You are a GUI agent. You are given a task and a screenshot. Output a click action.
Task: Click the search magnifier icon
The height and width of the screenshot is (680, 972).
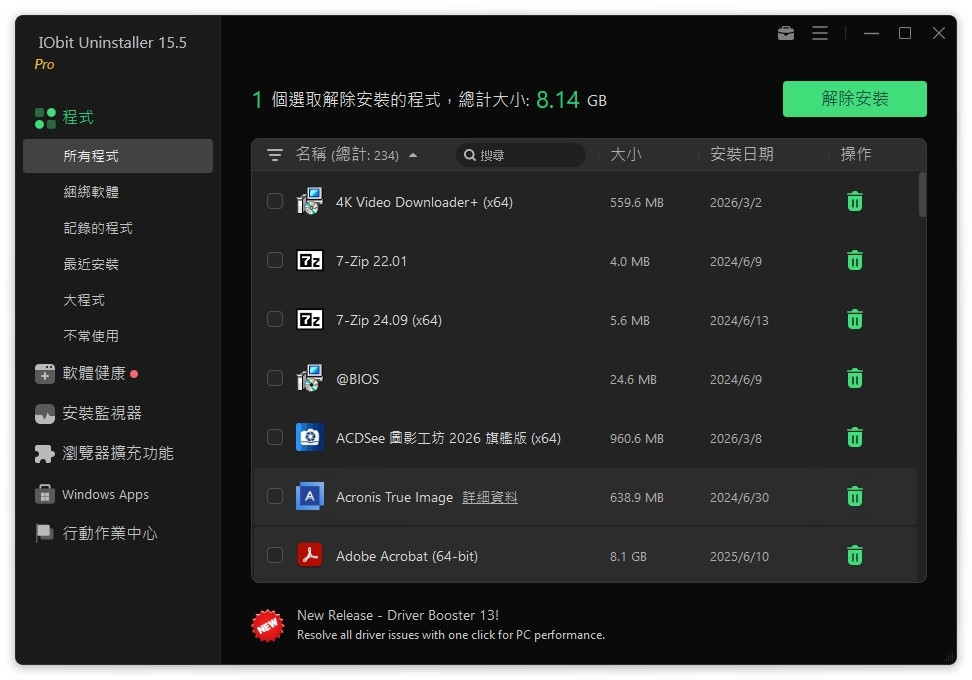pyautogui.click(x=470, y=155)
